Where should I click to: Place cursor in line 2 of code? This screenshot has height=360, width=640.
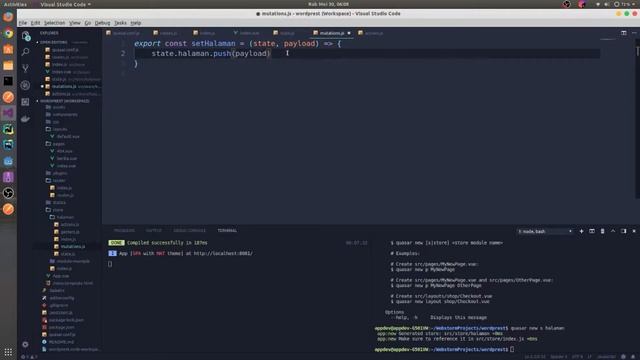click(367, 53)
